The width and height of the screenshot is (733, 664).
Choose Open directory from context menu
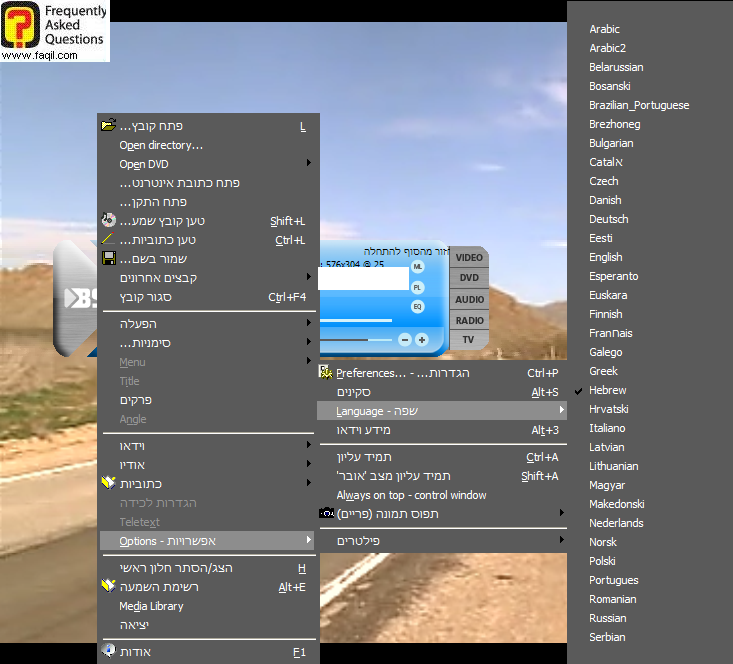pos(161,145)
